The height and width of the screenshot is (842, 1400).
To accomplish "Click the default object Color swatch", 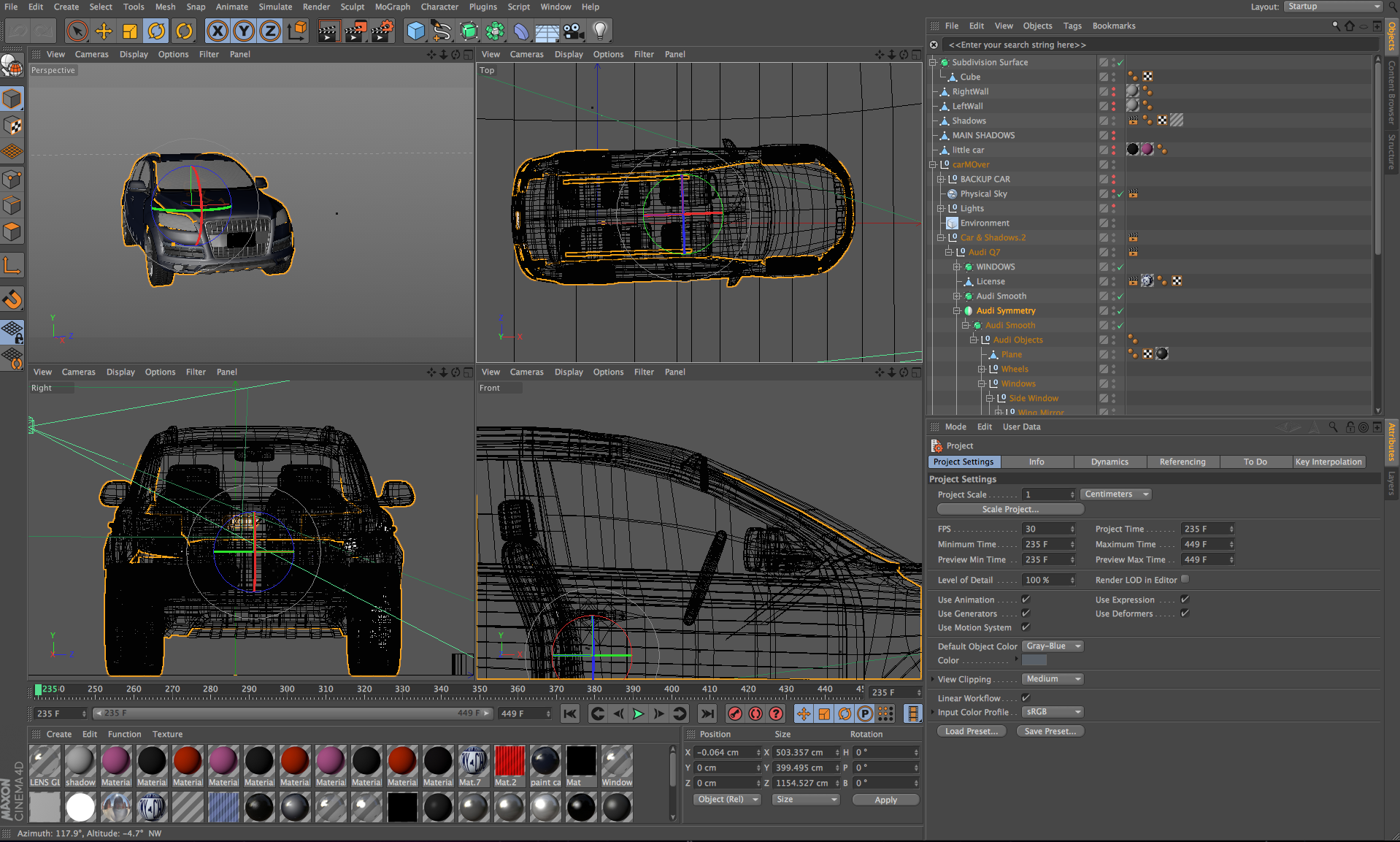I will click(1034, 660).
